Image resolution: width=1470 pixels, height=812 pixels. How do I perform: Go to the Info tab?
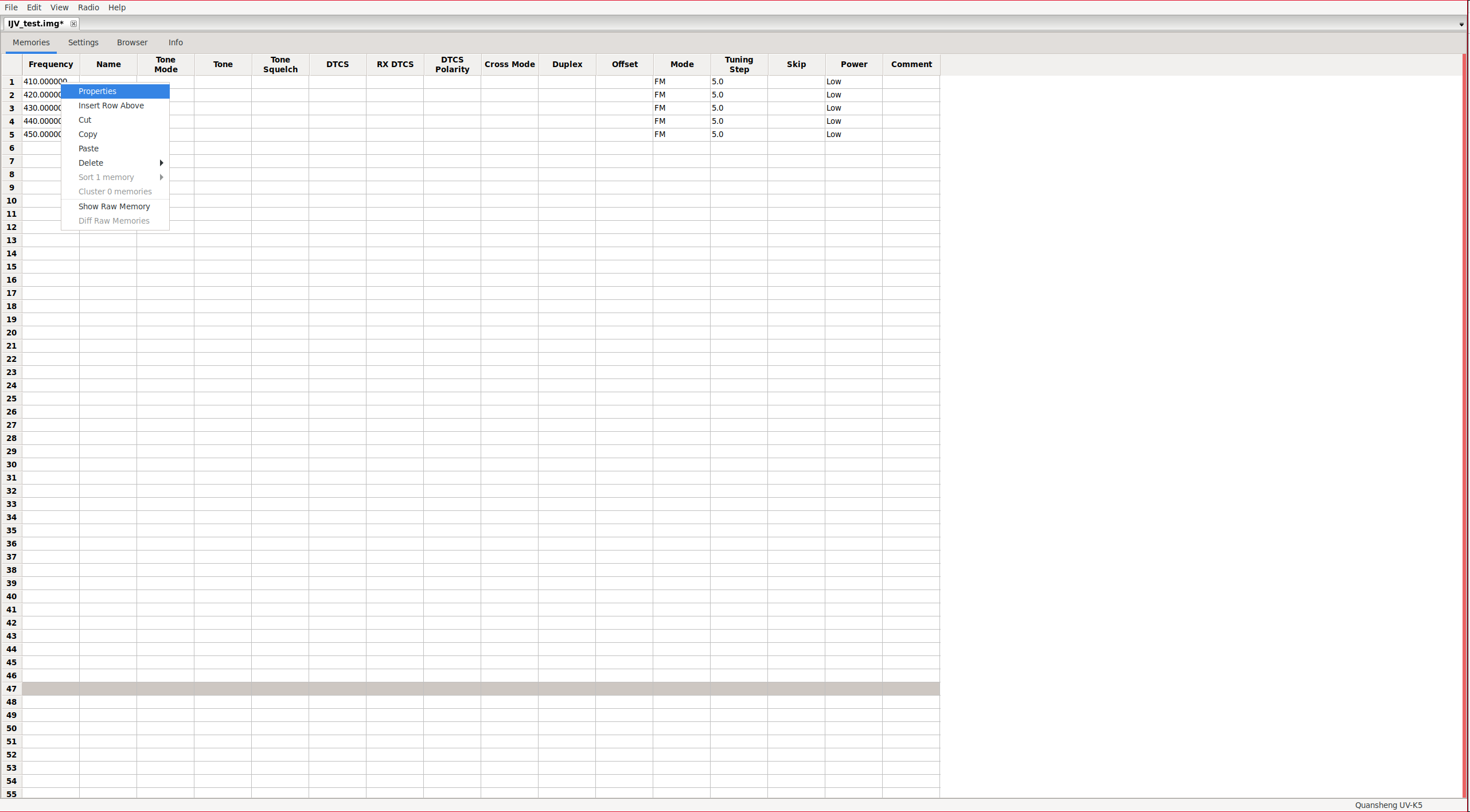(x=176, y=42)
